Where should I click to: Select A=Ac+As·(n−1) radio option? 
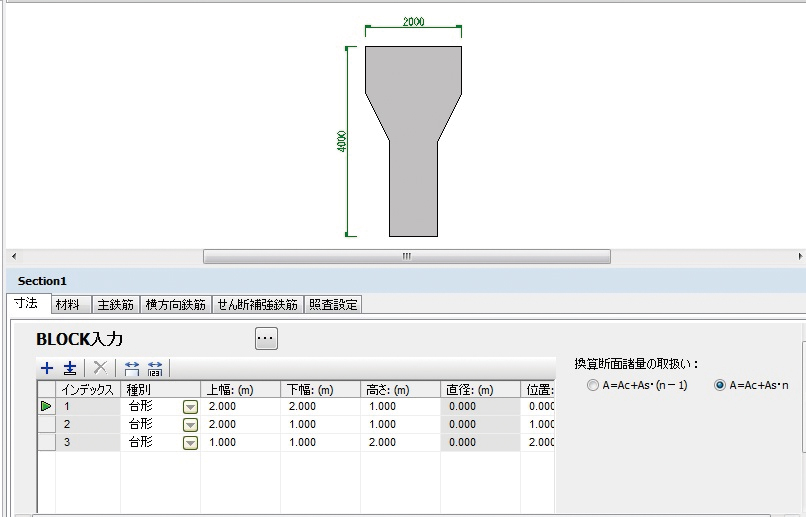[x=593, y=385]
